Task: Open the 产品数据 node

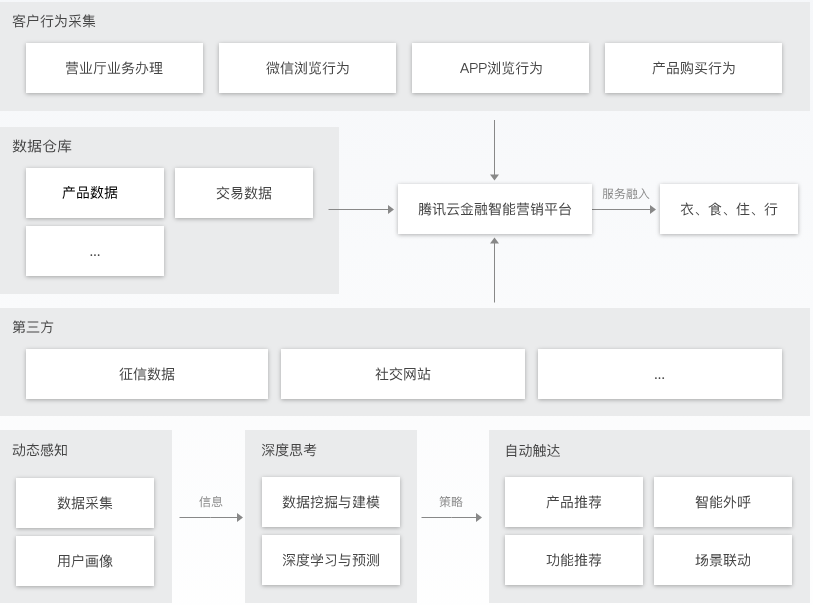Action: click(x=94, y=193)
